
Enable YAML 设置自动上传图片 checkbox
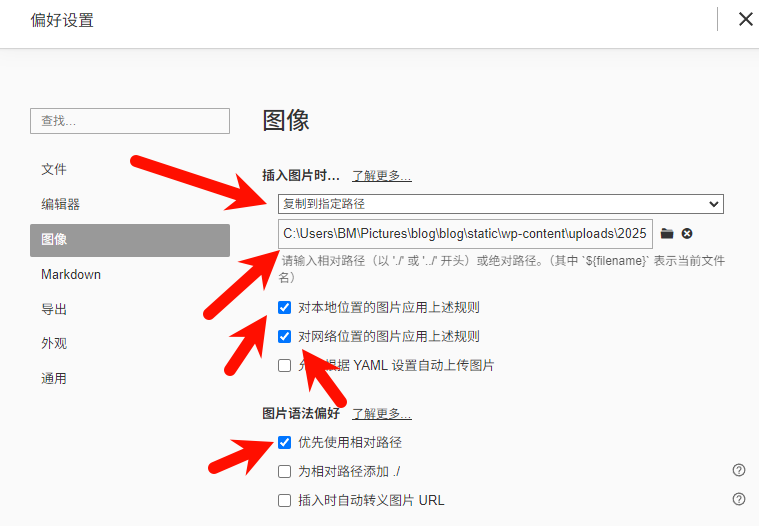point(285,365)
